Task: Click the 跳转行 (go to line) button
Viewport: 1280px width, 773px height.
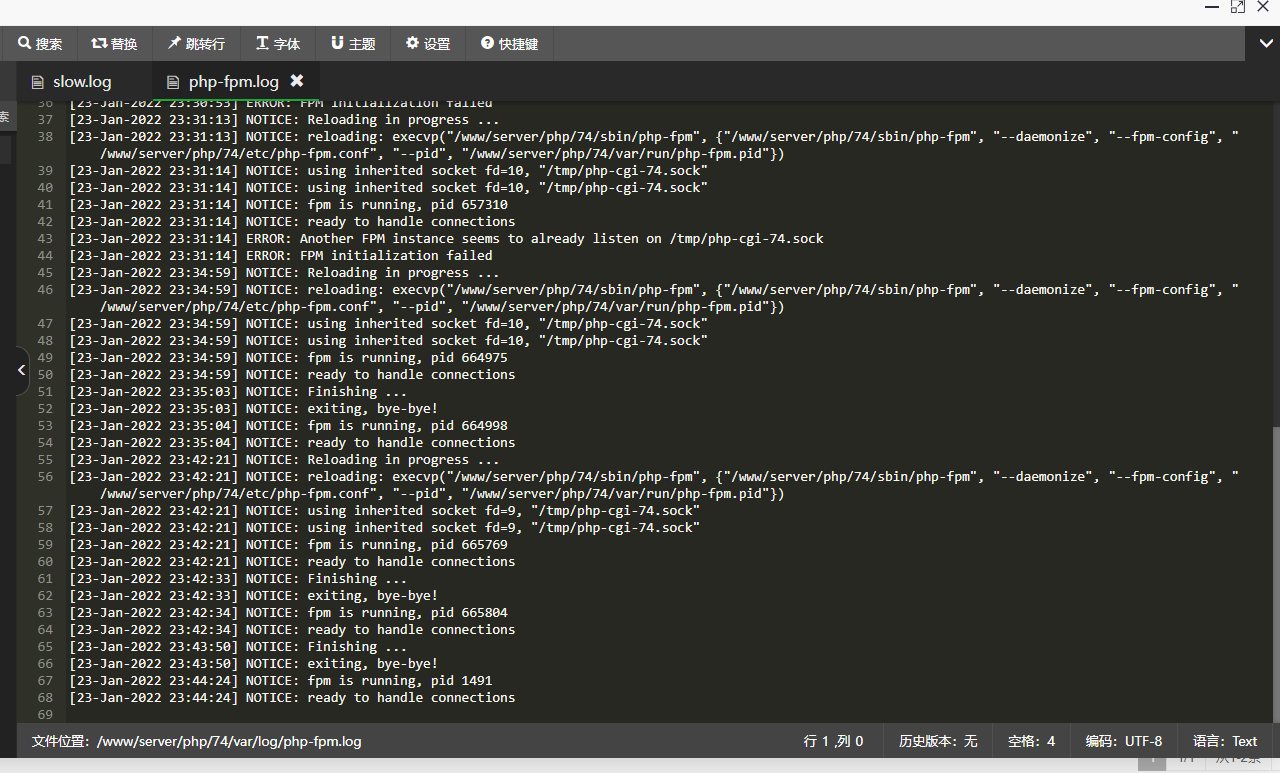Action: (196, 44)
